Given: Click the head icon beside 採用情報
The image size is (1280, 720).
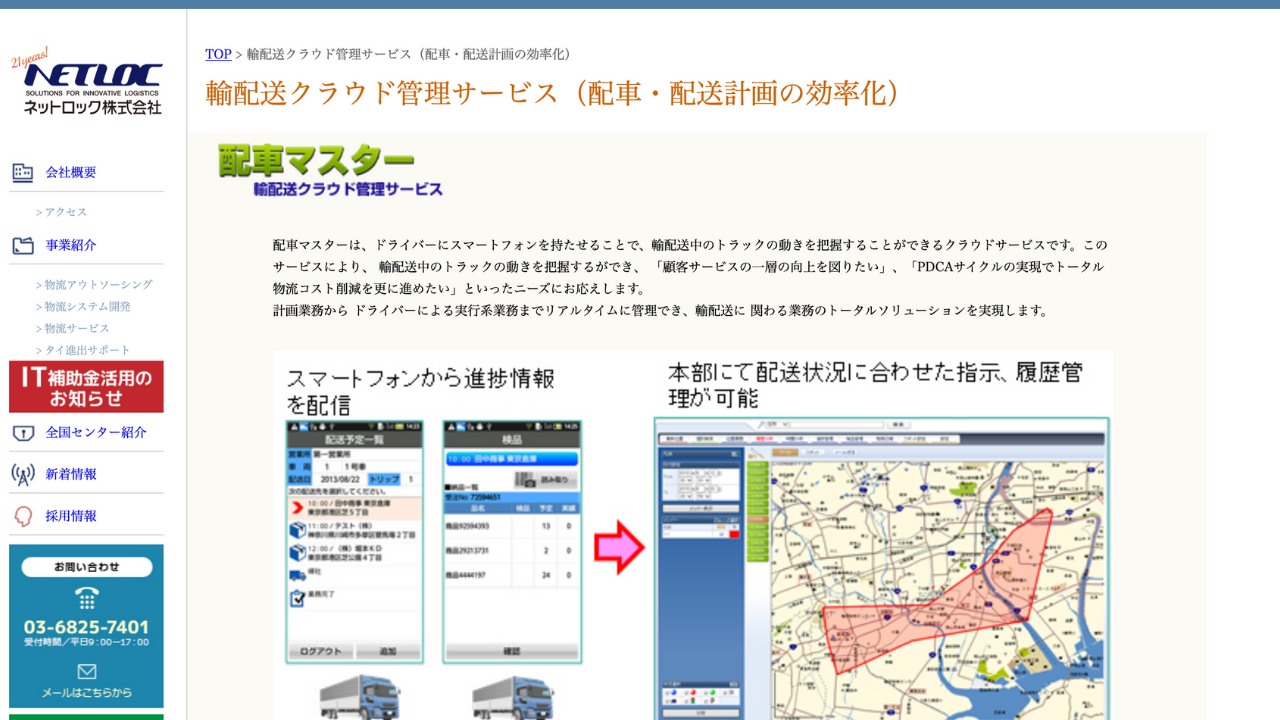Looking at the screenshot, I should [x=23, y=516].
